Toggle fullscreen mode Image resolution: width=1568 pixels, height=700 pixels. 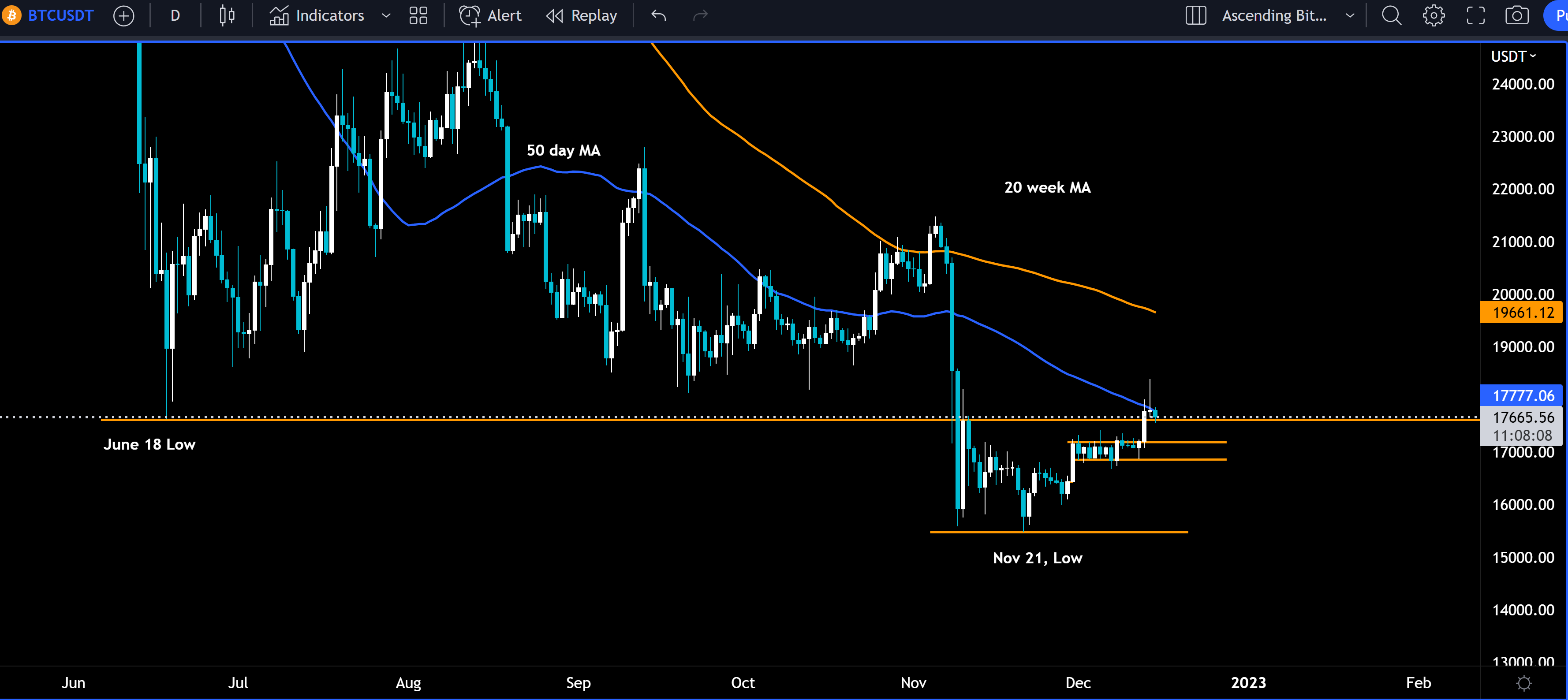point(1475,16)
